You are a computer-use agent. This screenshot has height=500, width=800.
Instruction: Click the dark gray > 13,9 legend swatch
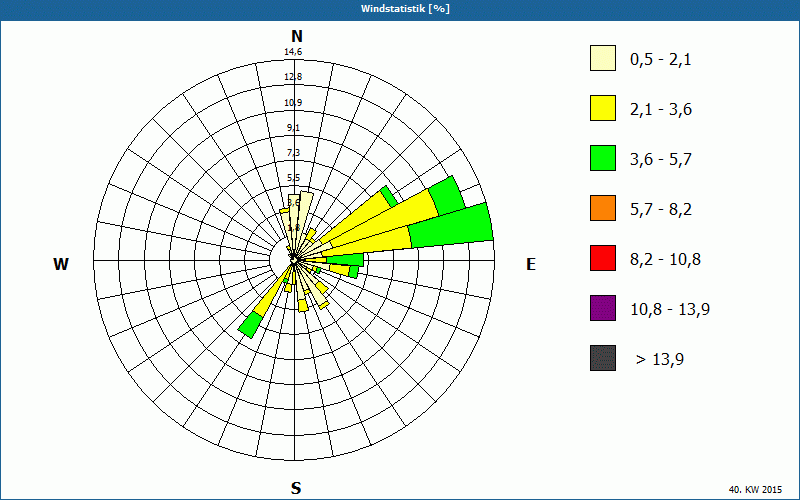pos(603,358)
